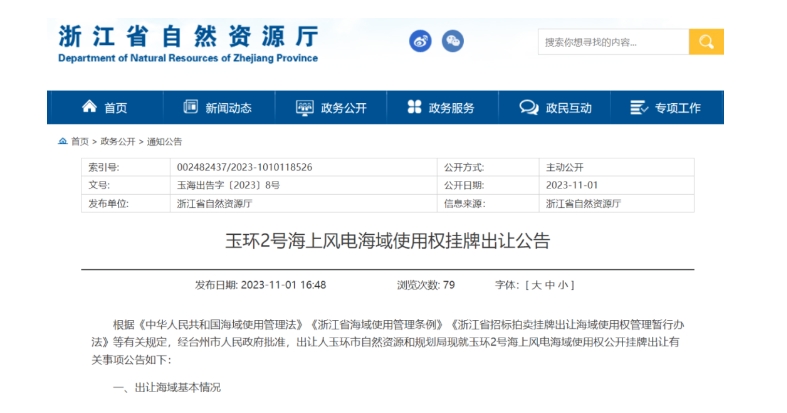
Task: Click the 专项工作 checklist icon
Action: tap(639, 107)
